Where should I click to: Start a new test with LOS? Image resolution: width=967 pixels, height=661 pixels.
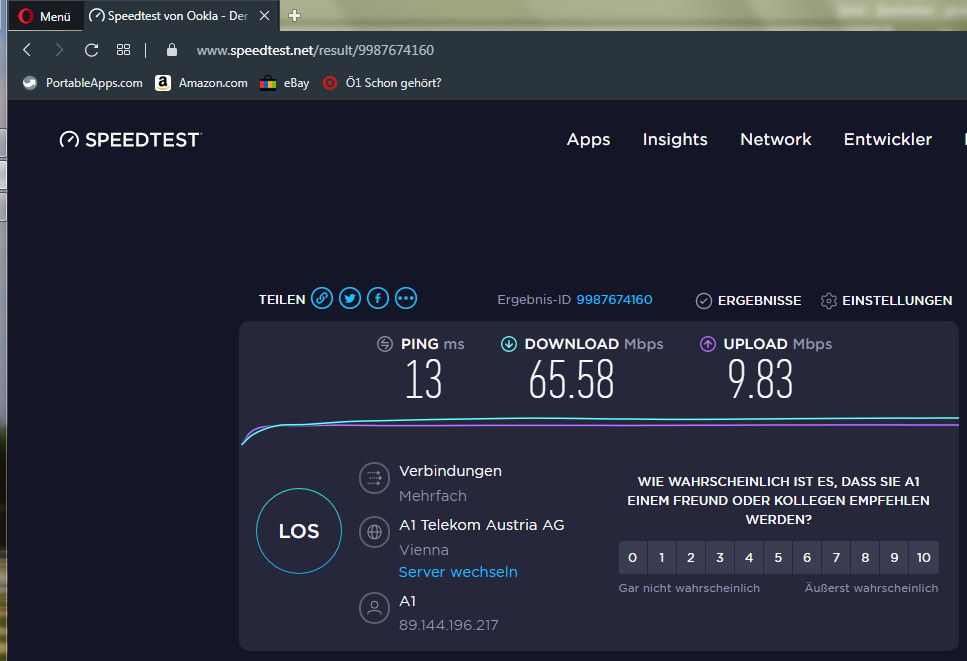point(299,531)
